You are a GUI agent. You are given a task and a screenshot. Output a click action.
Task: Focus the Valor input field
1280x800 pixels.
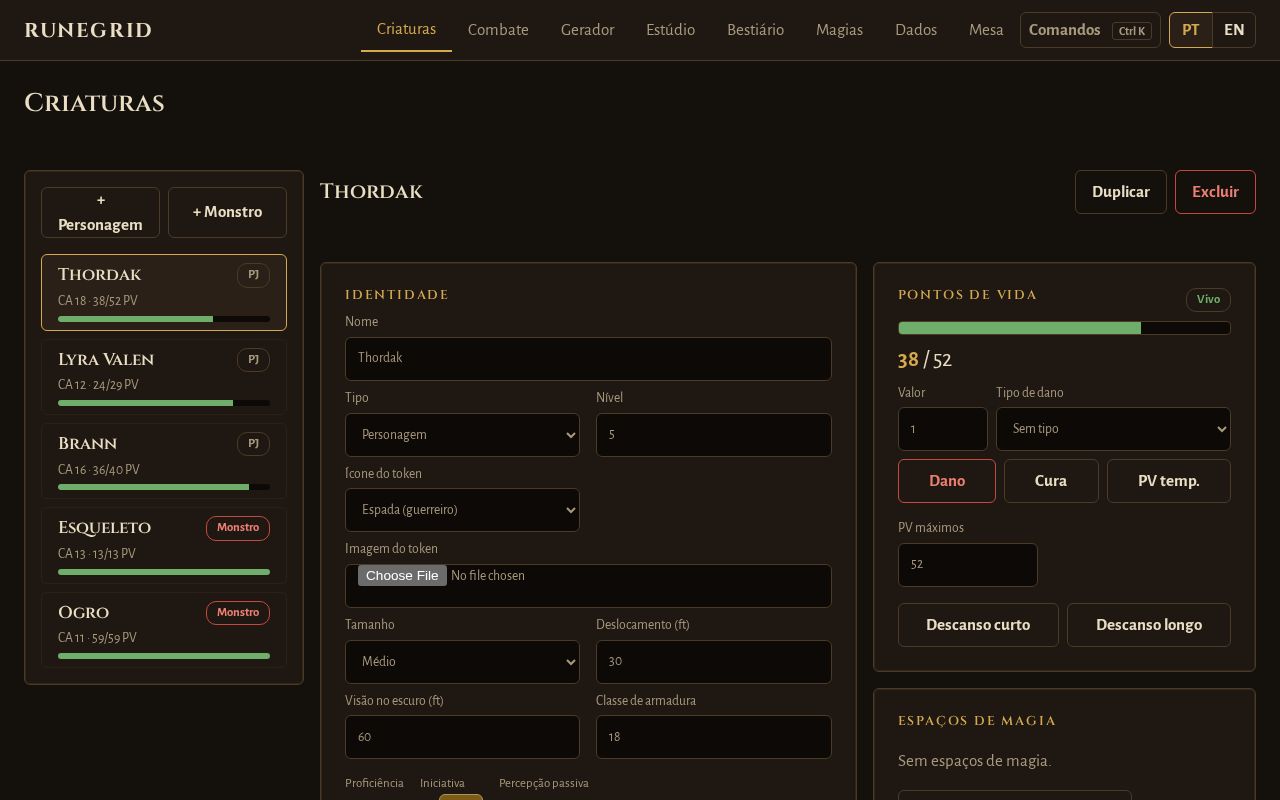pos(943,429)
